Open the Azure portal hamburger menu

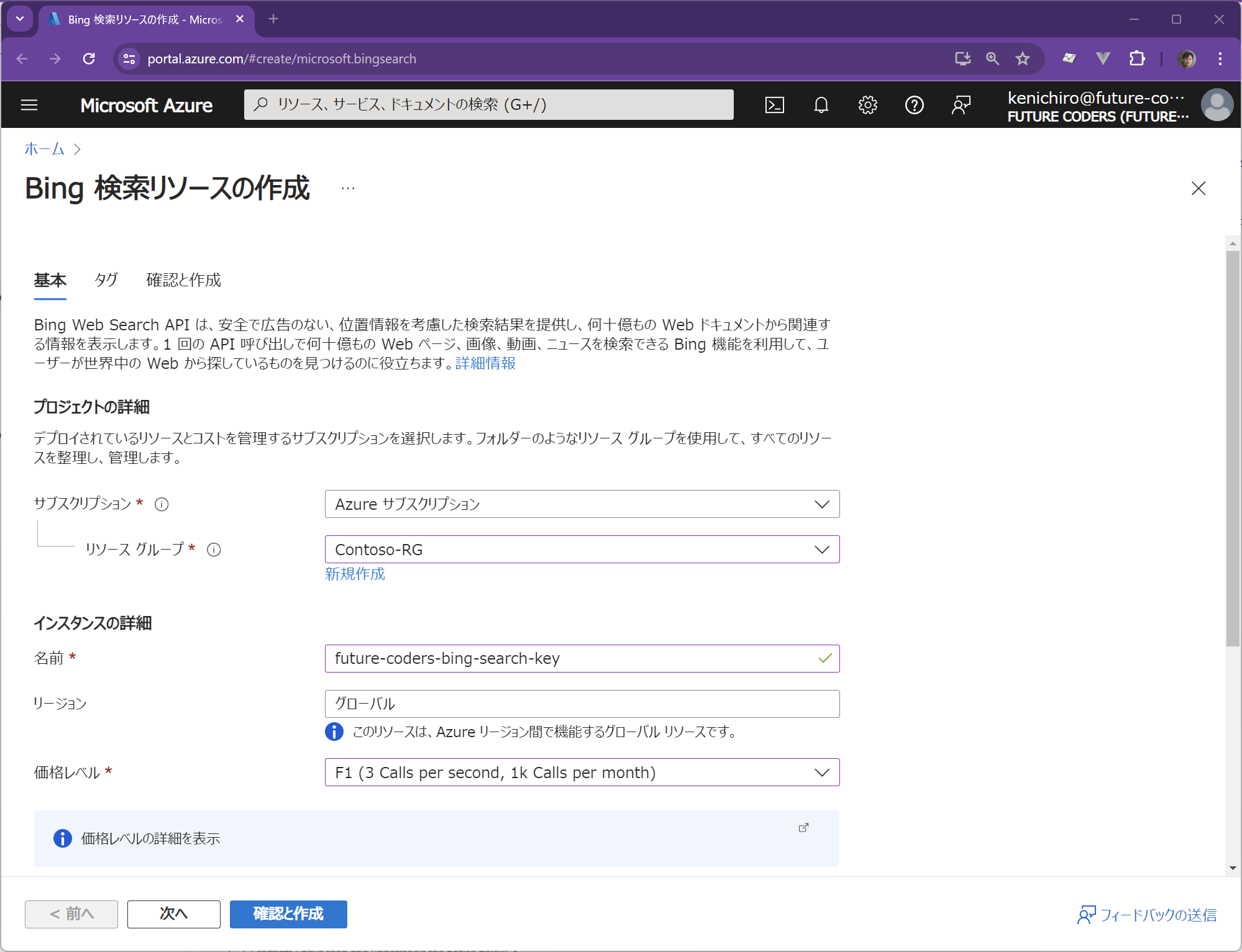coord(29,105)
